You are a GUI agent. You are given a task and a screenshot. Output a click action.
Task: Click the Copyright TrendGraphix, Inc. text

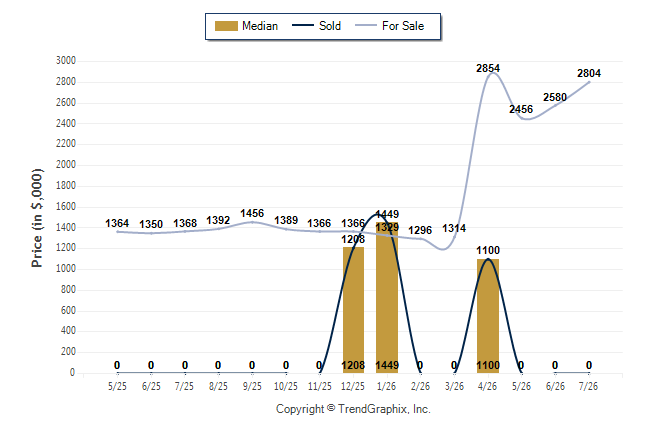tap(353, 409)
